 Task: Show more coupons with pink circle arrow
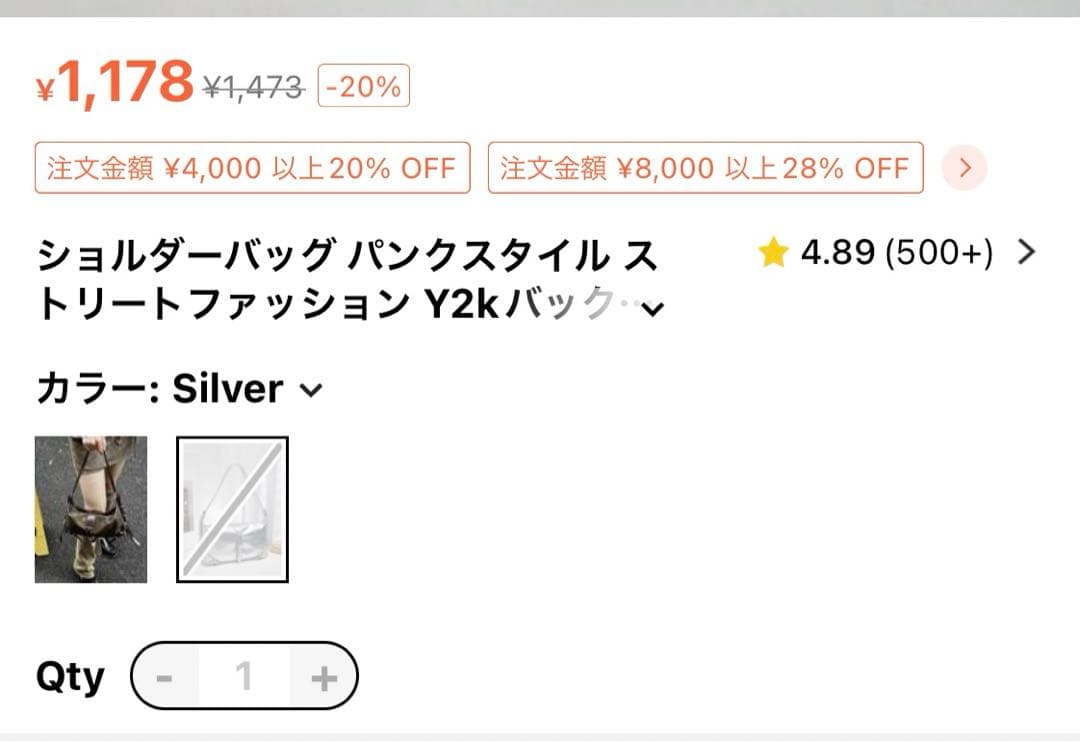pos(964,167)
